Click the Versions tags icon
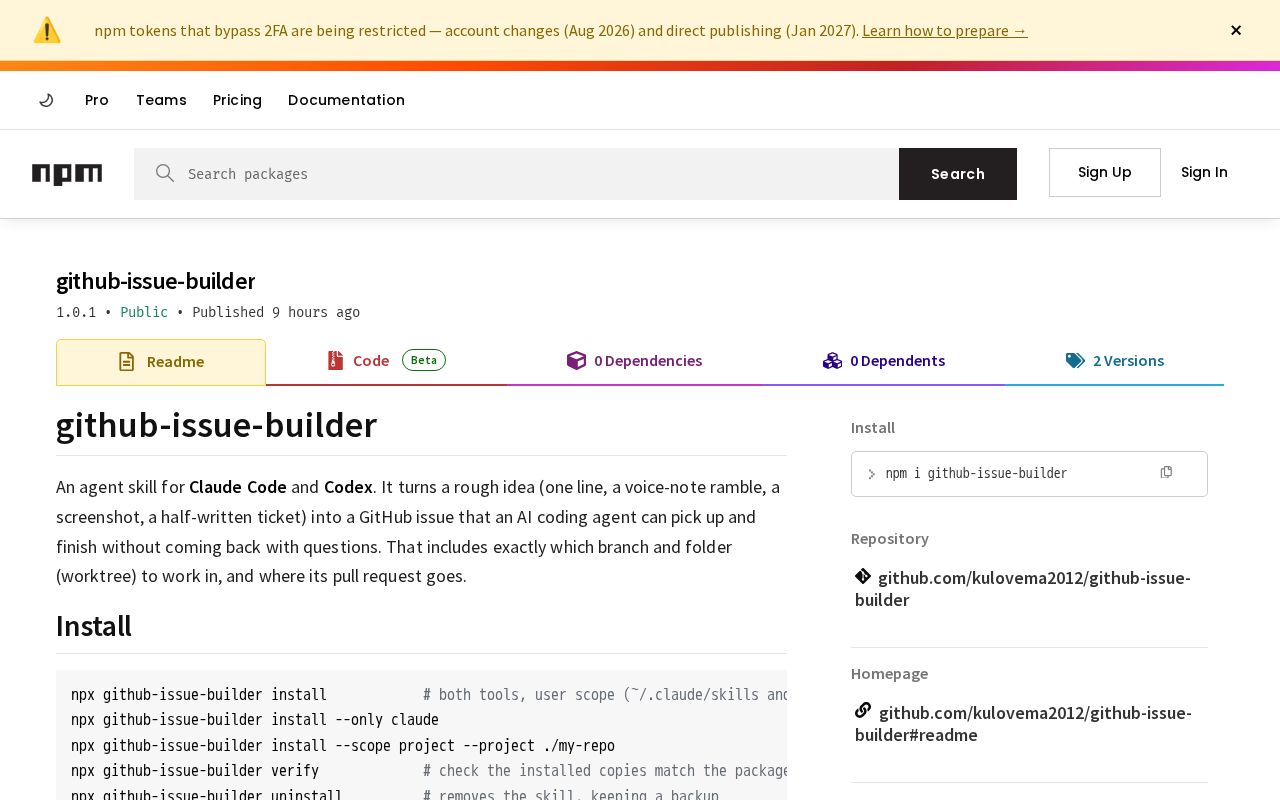This screenshot has height=800, width=1280. 1075,360
